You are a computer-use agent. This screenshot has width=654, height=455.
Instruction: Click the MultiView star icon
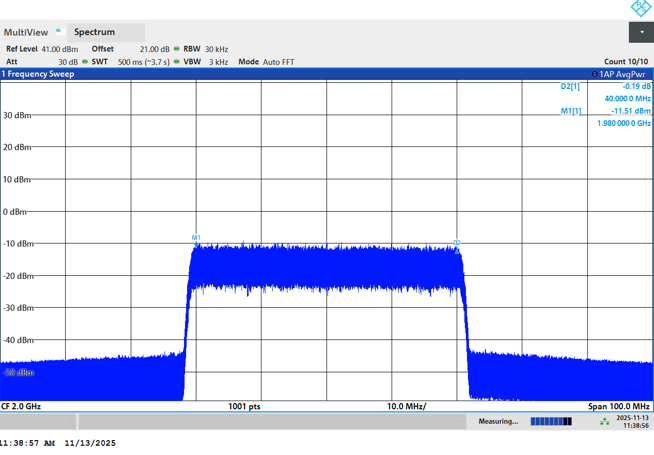[x=58, y=31]
